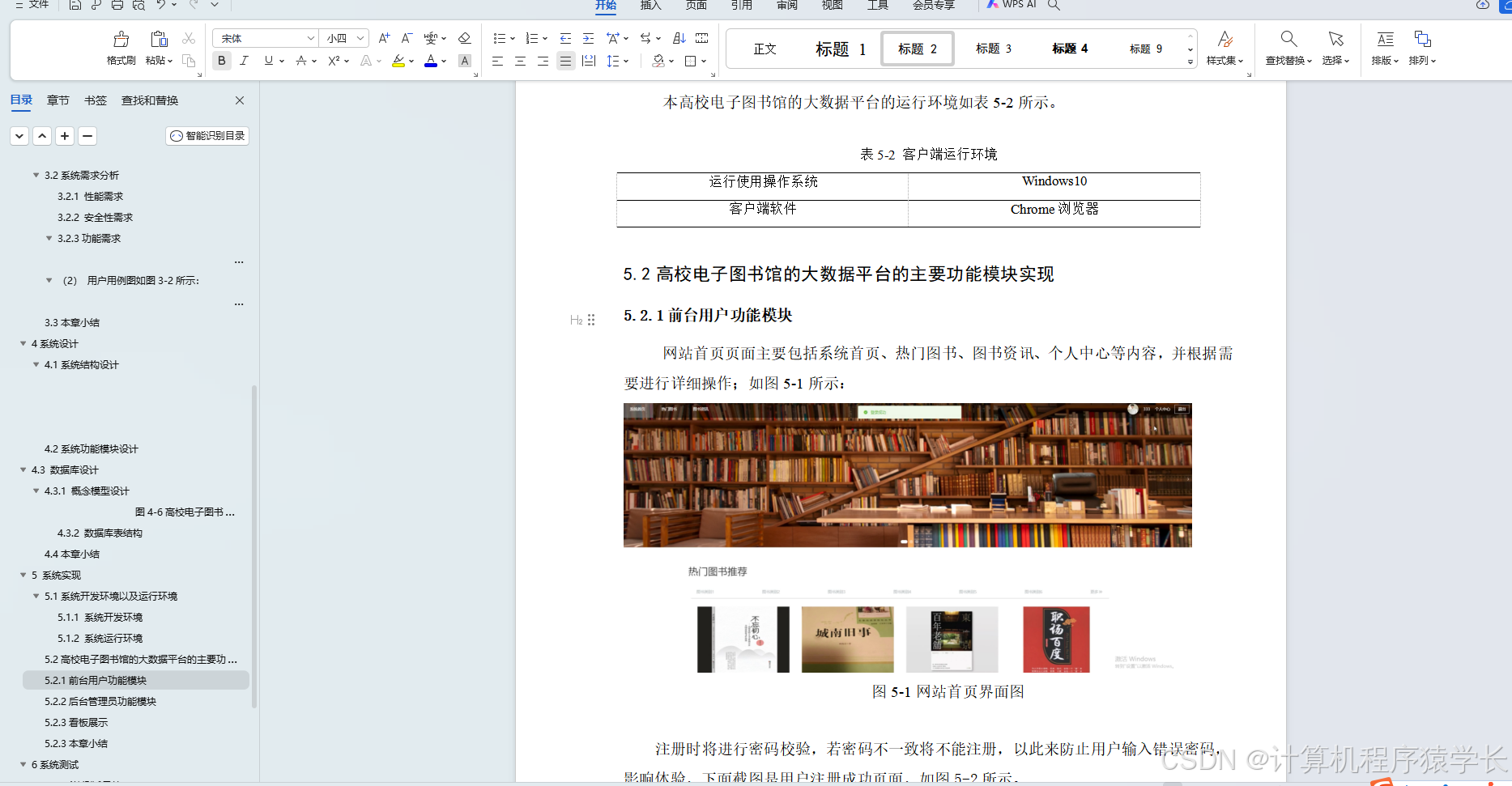Click paragraph shading fill bucket

pyautogui.click(x=658, y=61)
